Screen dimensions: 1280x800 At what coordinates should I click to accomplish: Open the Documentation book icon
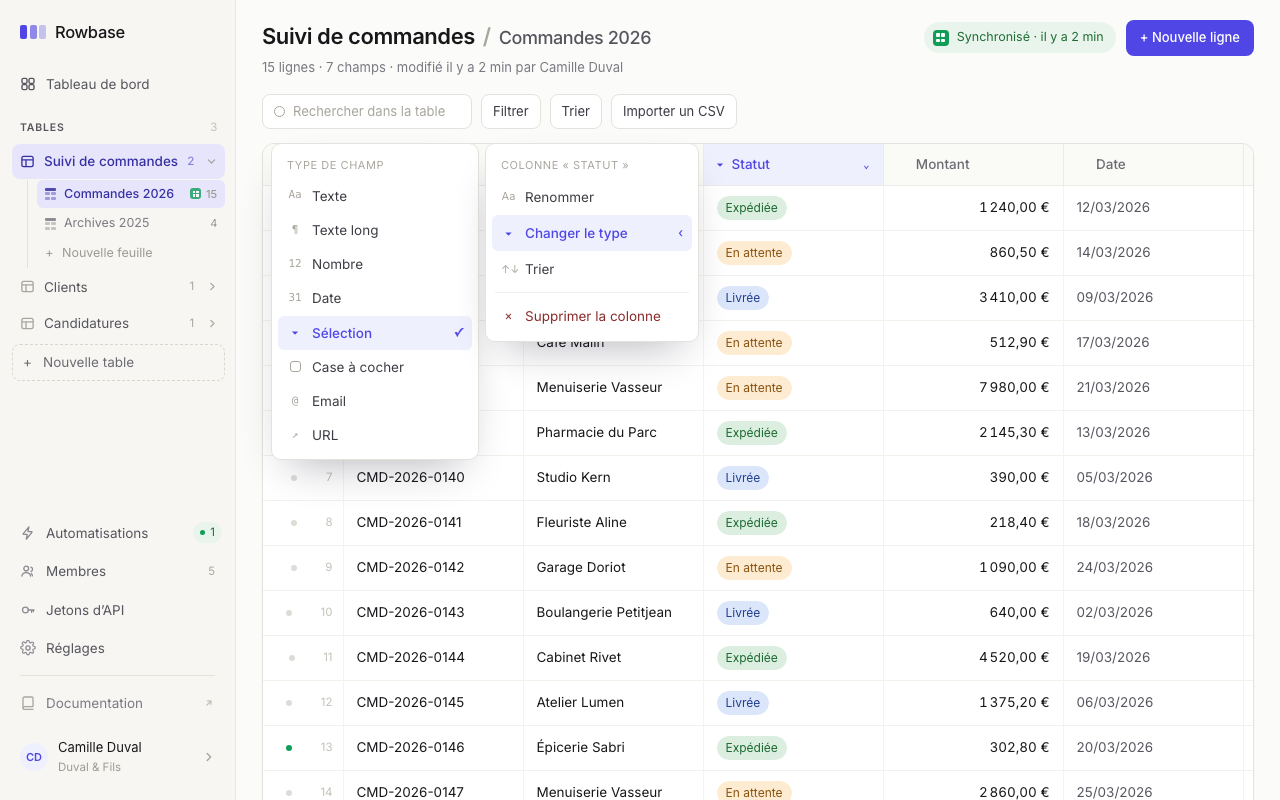click(28, 703)
